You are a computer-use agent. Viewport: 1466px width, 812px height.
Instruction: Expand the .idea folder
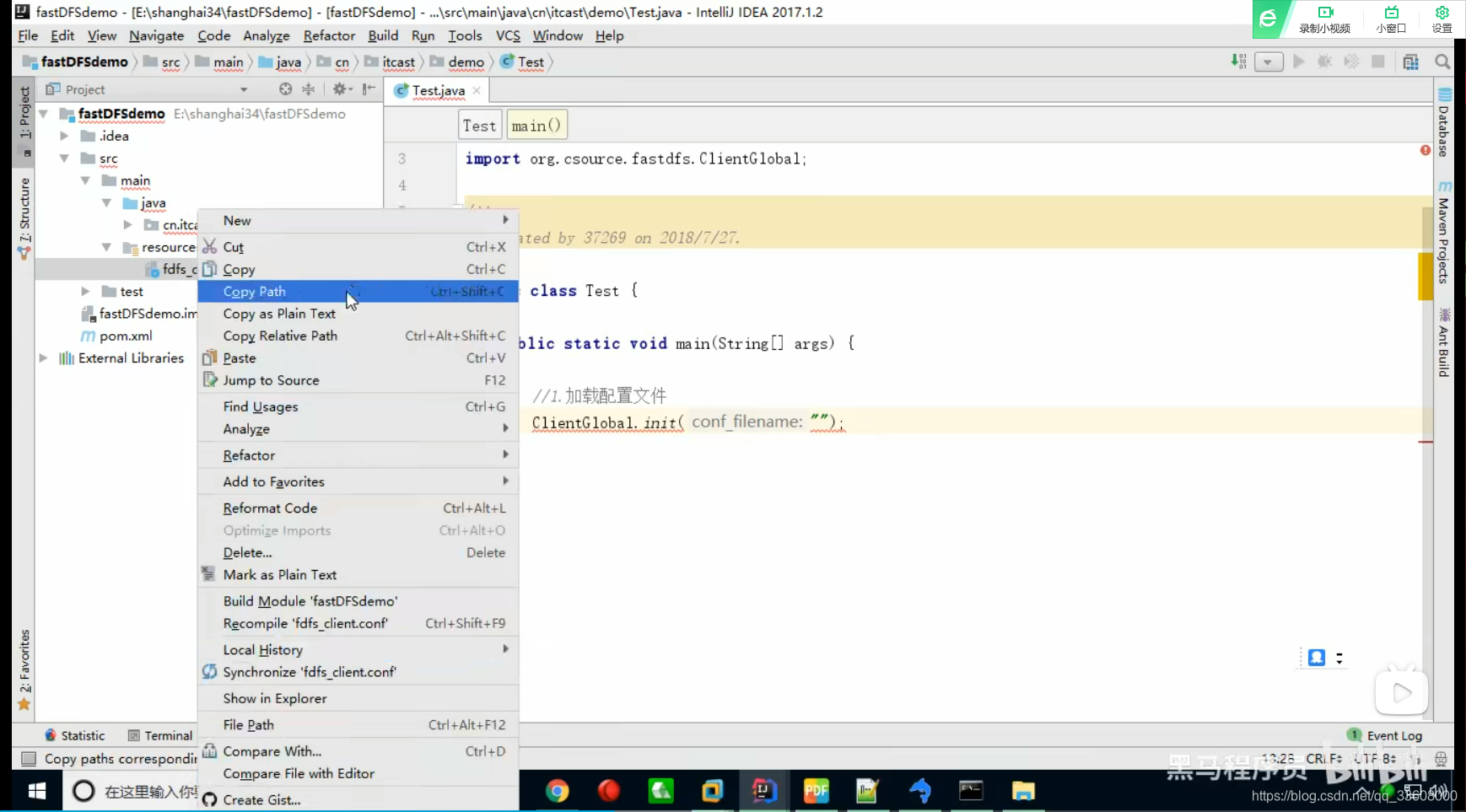point(64,136)
